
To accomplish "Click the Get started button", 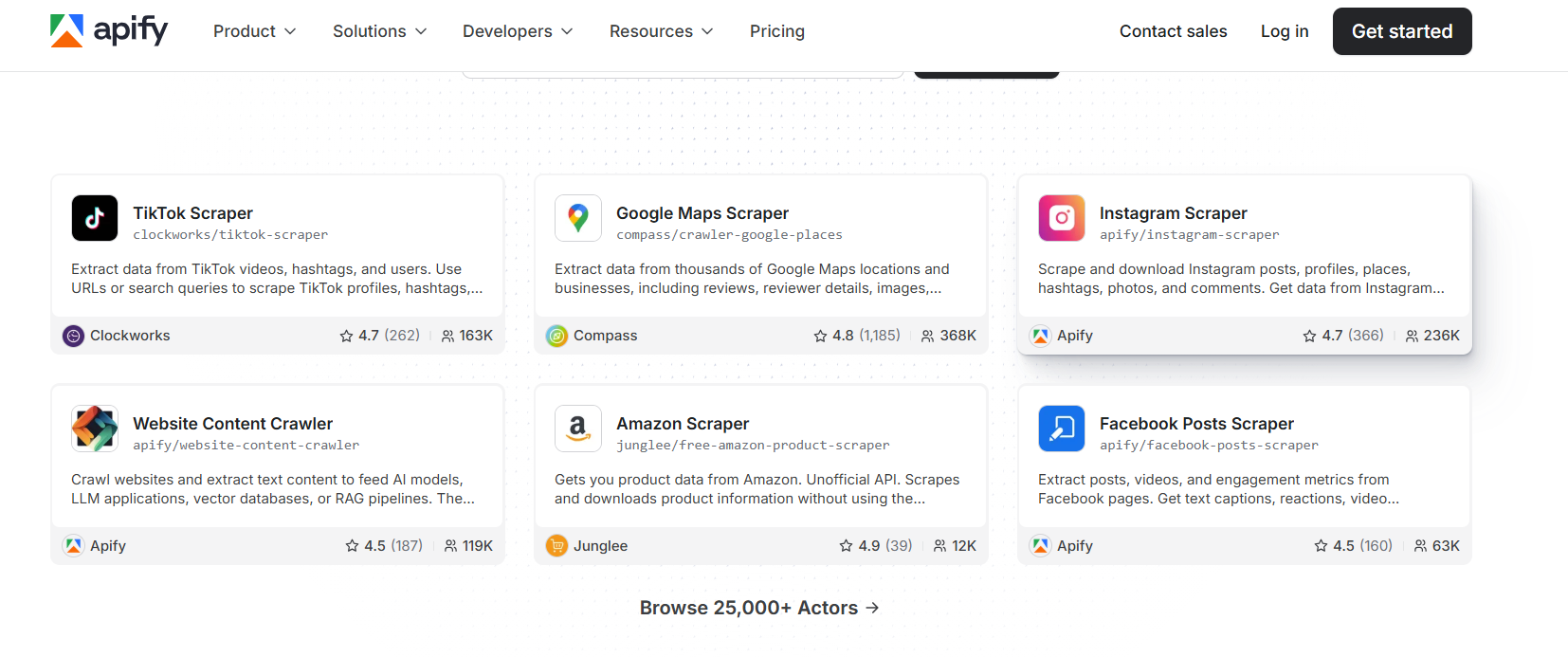I will click(x=1401, y=31).
